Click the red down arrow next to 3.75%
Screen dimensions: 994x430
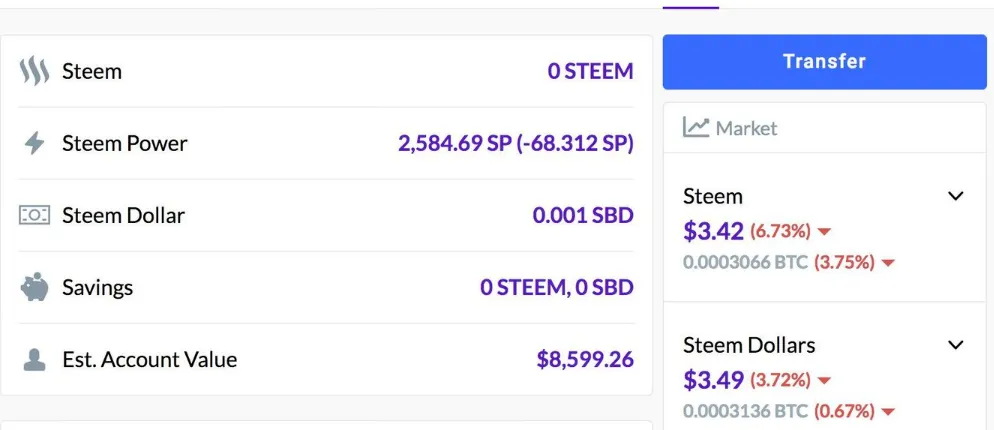888,263
